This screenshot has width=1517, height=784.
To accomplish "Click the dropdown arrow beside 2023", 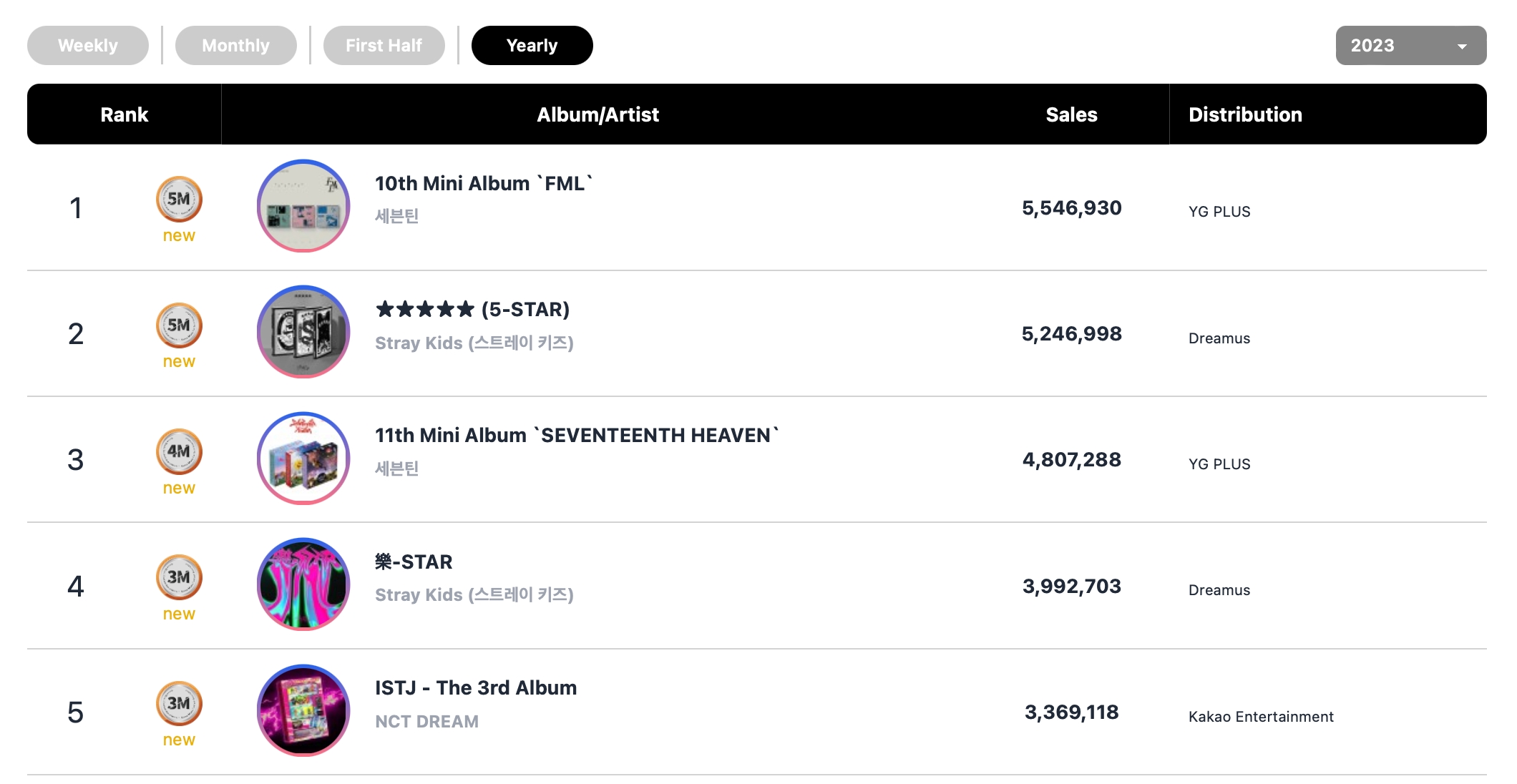I will [1462, 46].
